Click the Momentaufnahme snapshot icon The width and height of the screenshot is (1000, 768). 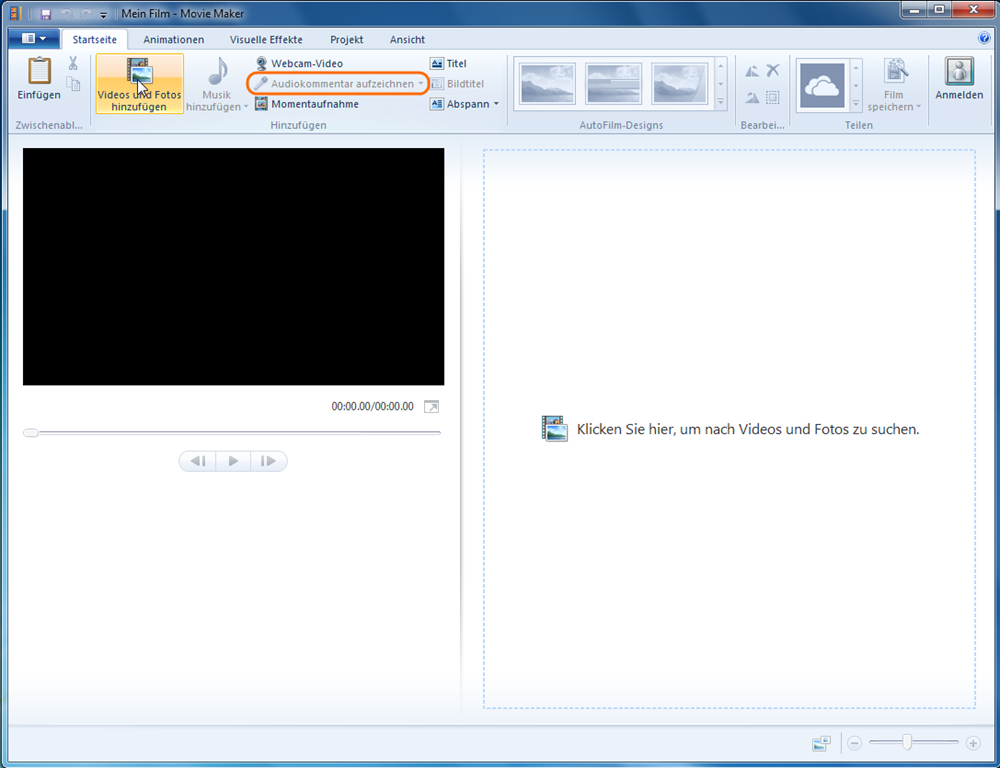pyautogui.click(x=262, y=104)
